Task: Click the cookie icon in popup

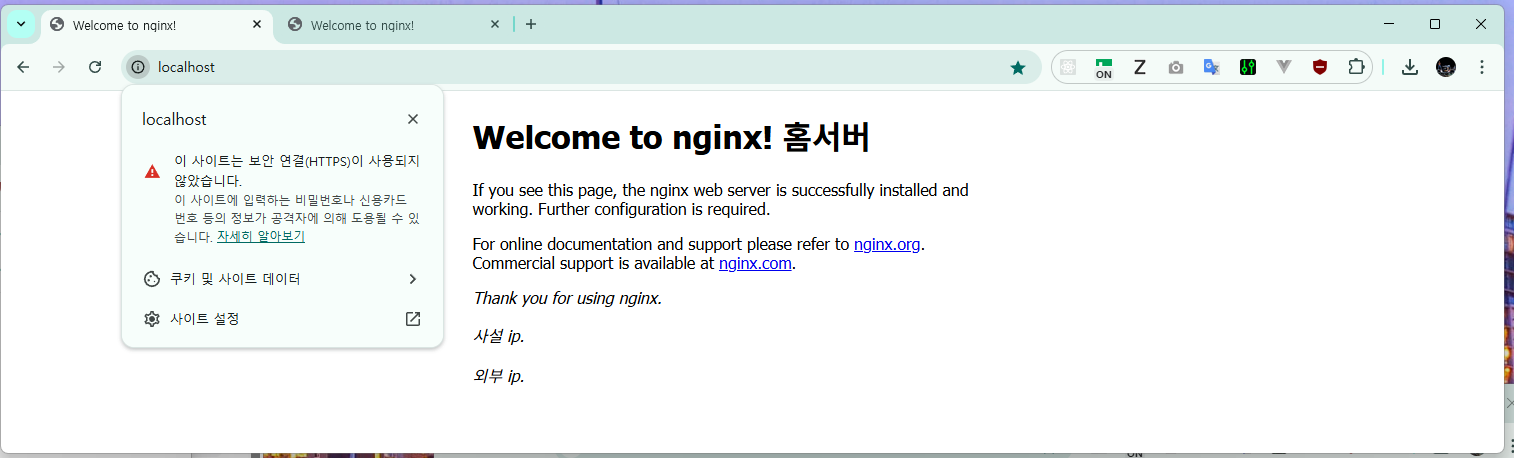Action: tap(152, 279)
